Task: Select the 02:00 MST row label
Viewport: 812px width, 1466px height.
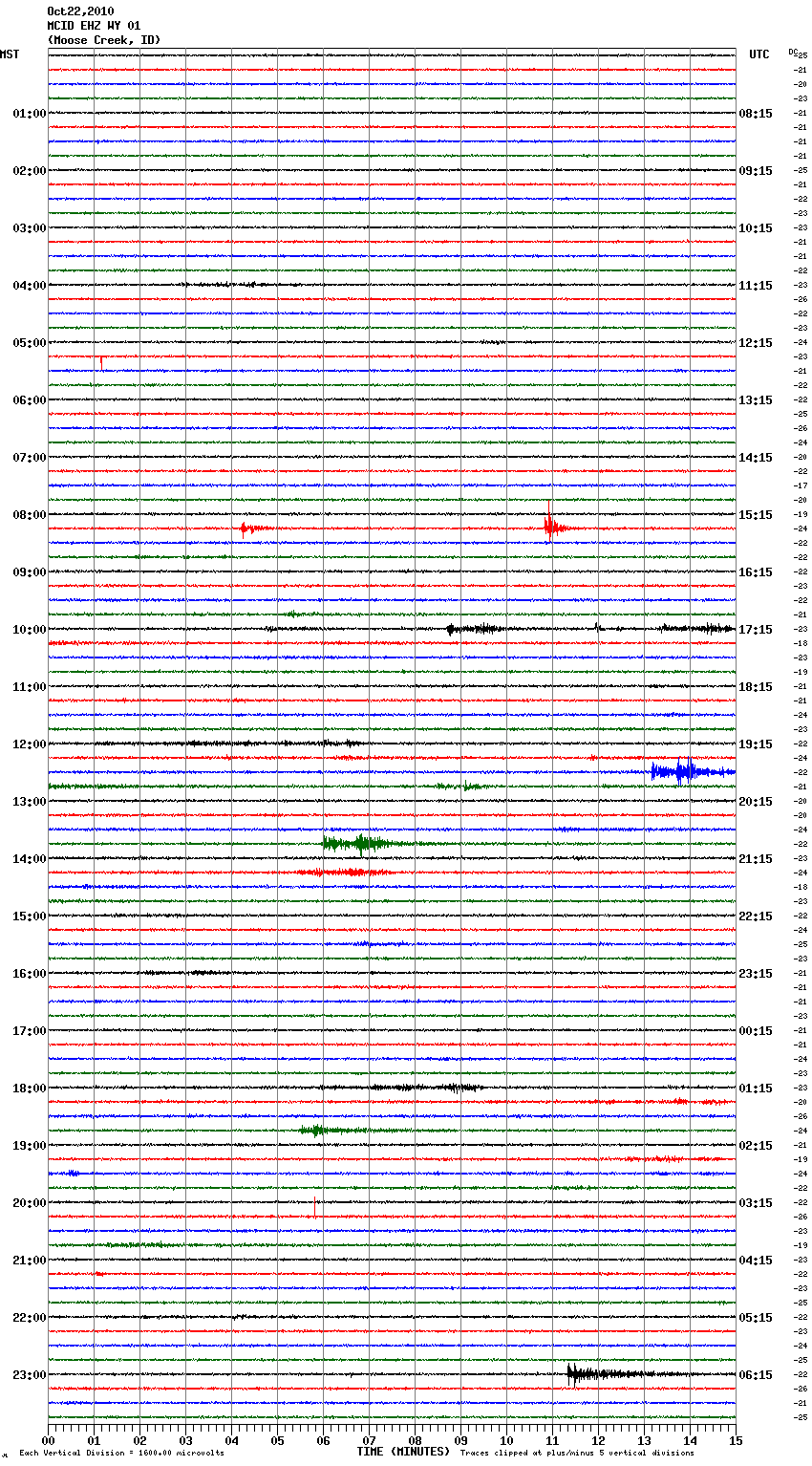Action: (30, 171)
